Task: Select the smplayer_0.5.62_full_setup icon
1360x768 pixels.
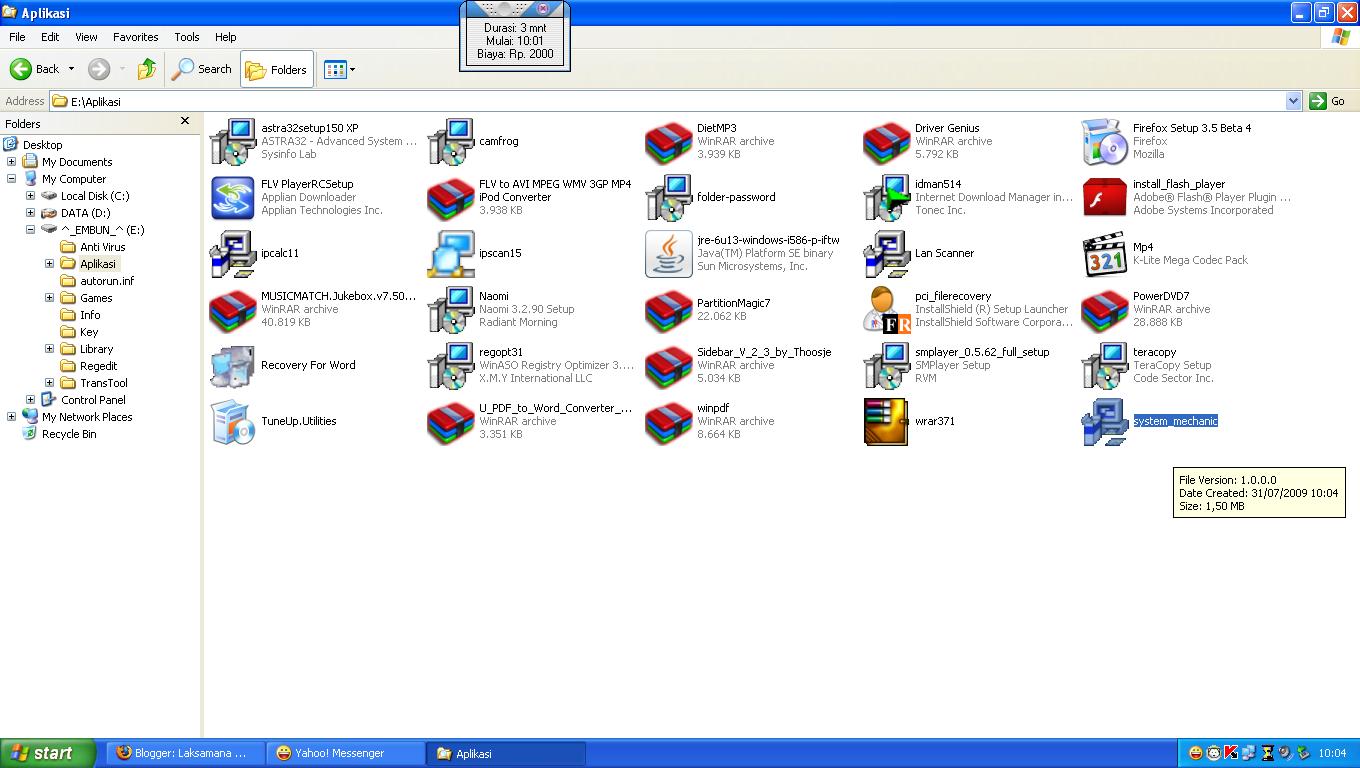Action: tap(887, 365)
